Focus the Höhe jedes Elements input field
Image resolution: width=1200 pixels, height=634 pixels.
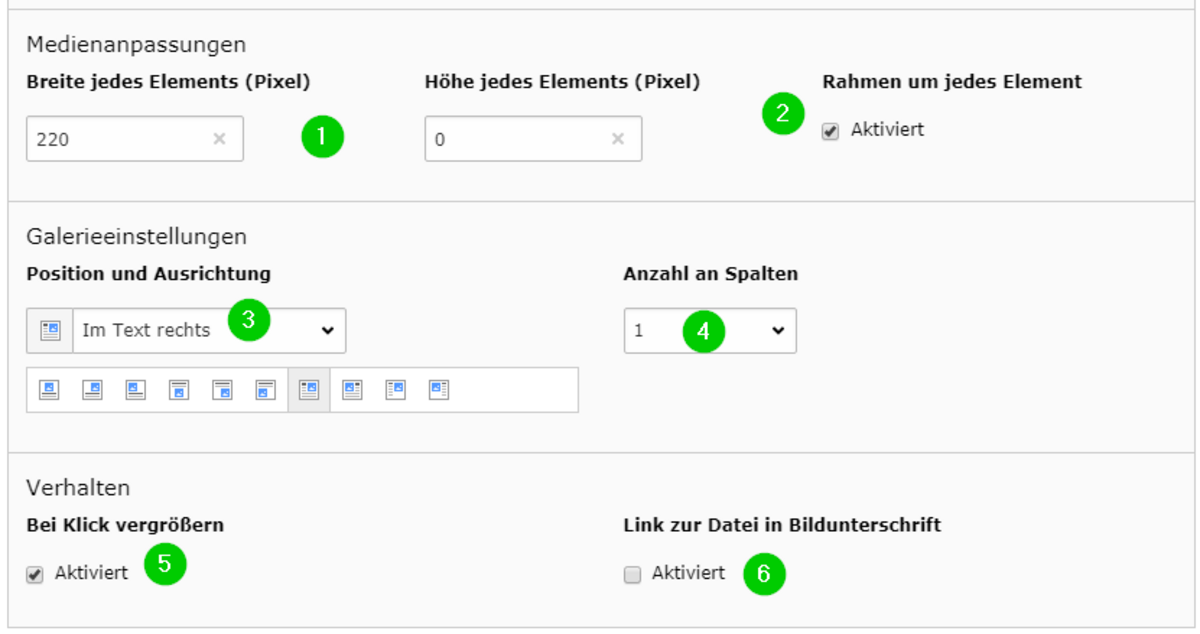[533, 139]
